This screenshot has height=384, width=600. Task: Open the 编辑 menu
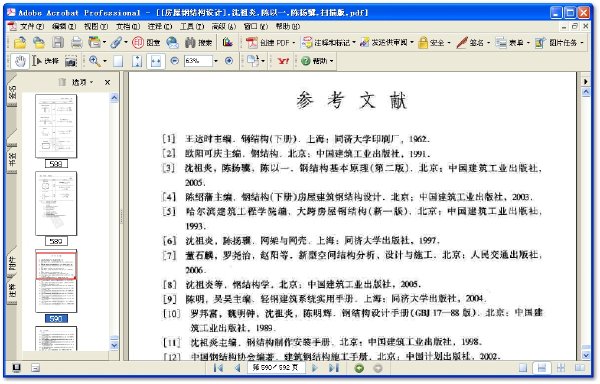[x=64, y=26]
